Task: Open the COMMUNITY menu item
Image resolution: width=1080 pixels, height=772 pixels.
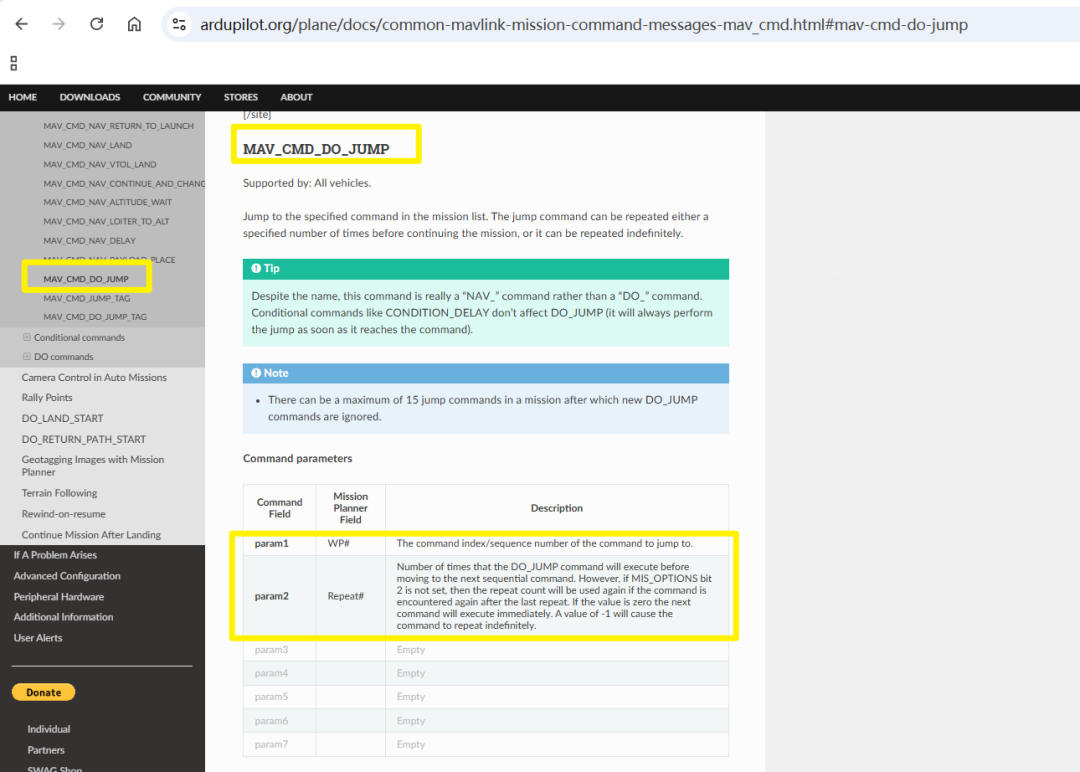Action: 172,97
